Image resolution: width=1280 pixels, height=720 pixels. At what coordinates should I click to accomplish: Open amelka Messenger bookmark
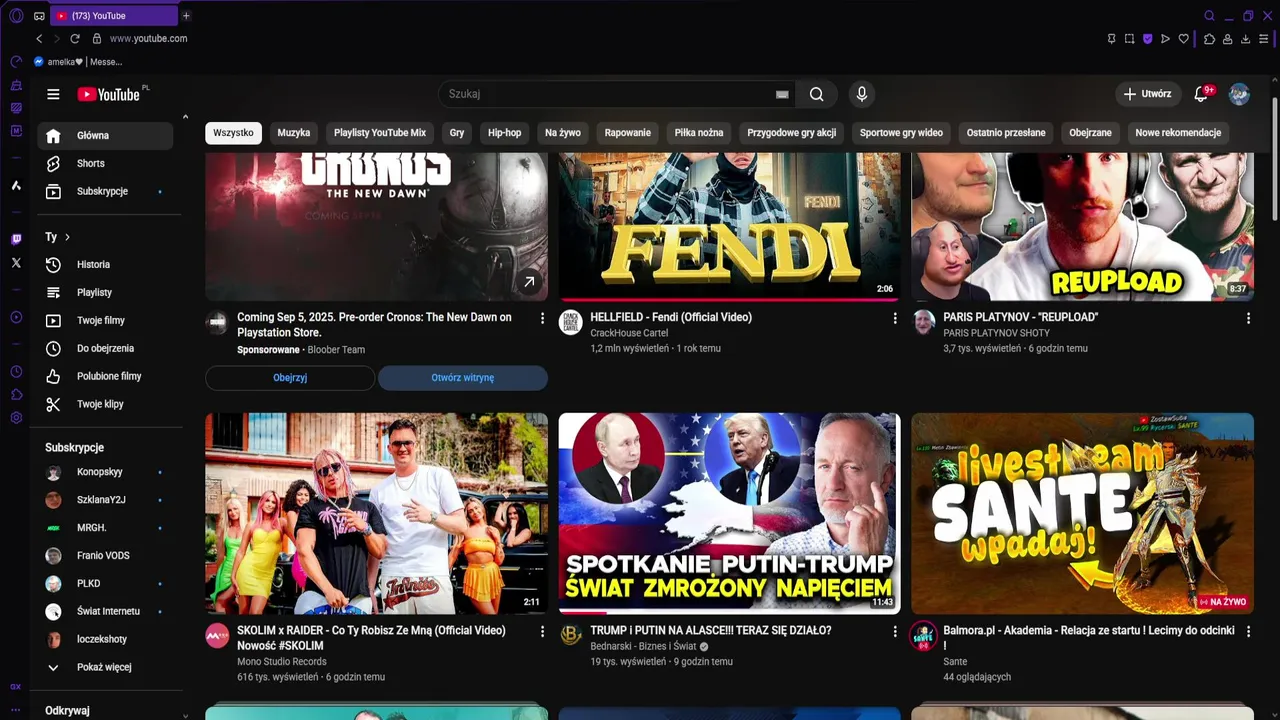(x=78, y=62)
